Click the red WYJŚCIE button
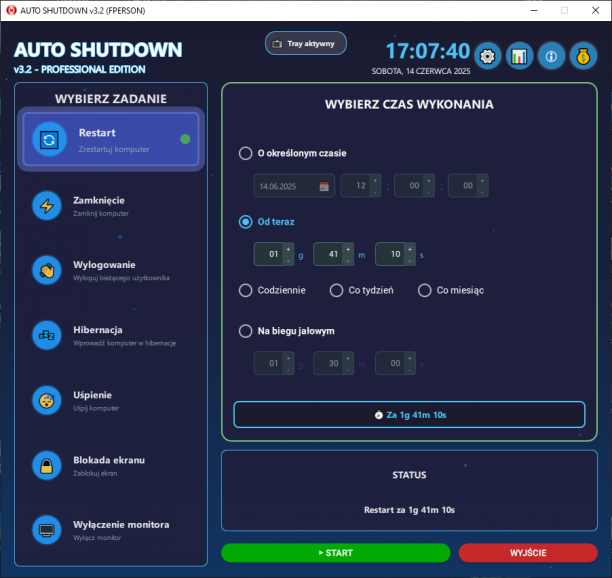612x578 pixels. click(x=528, y=553)
